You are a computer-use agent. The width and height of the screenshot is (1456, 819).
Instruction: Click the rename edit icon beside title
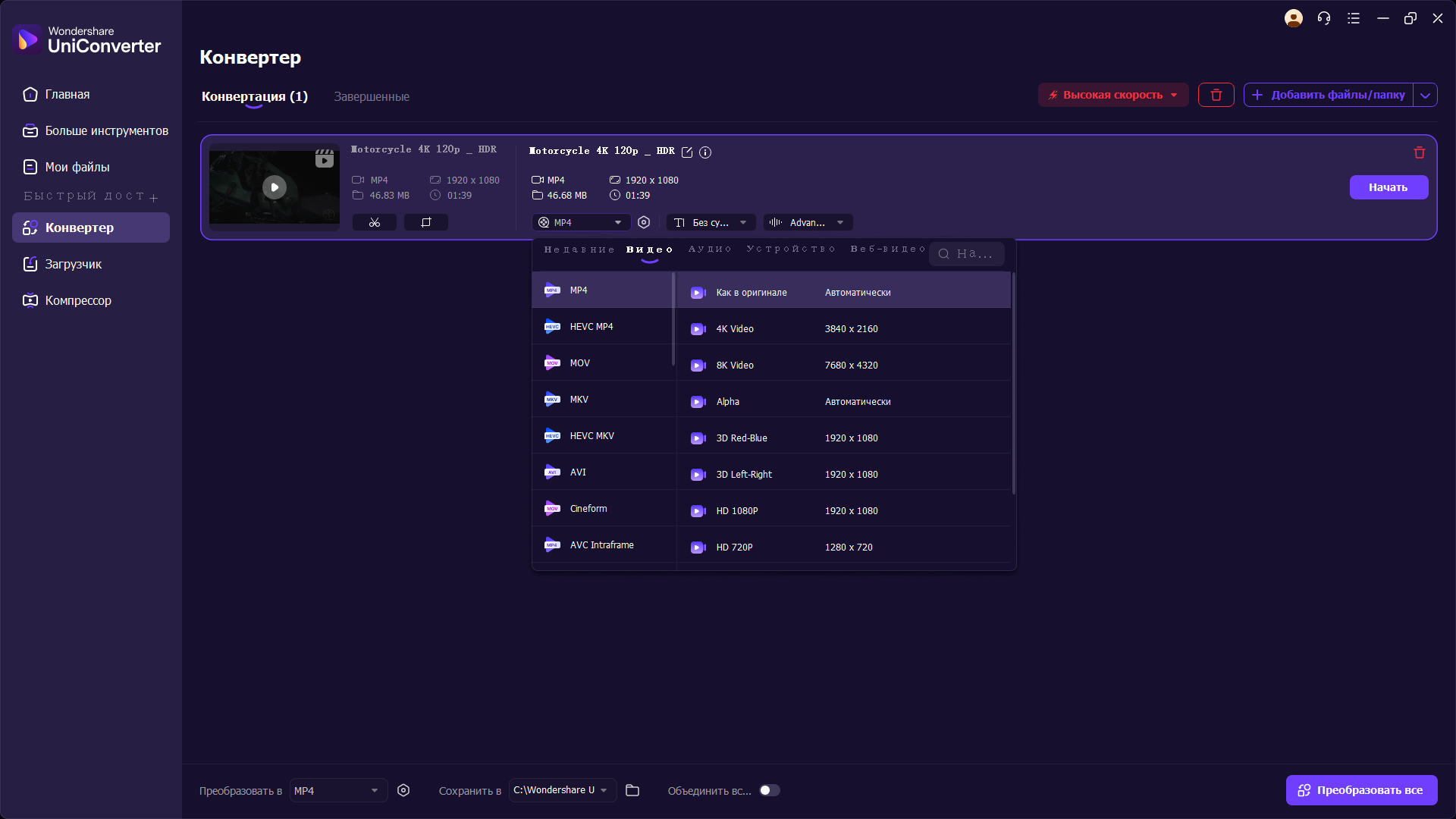coord(687,152)
